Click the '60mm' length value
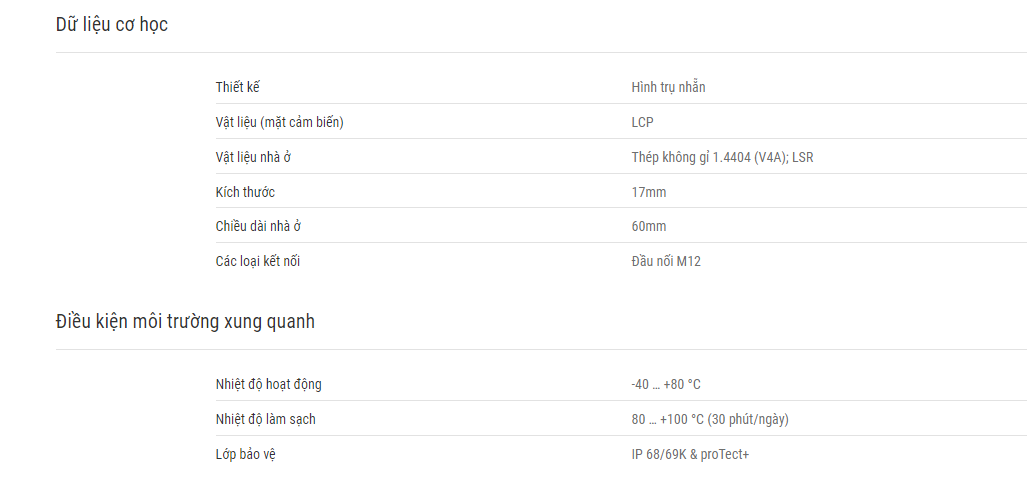 649,227
